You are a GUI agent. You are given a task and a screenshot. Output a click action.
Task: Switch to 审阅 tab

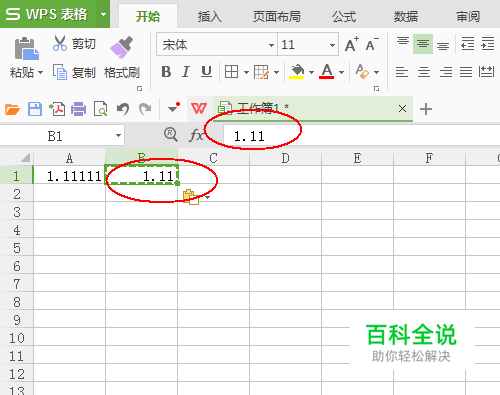click(468, 16)
